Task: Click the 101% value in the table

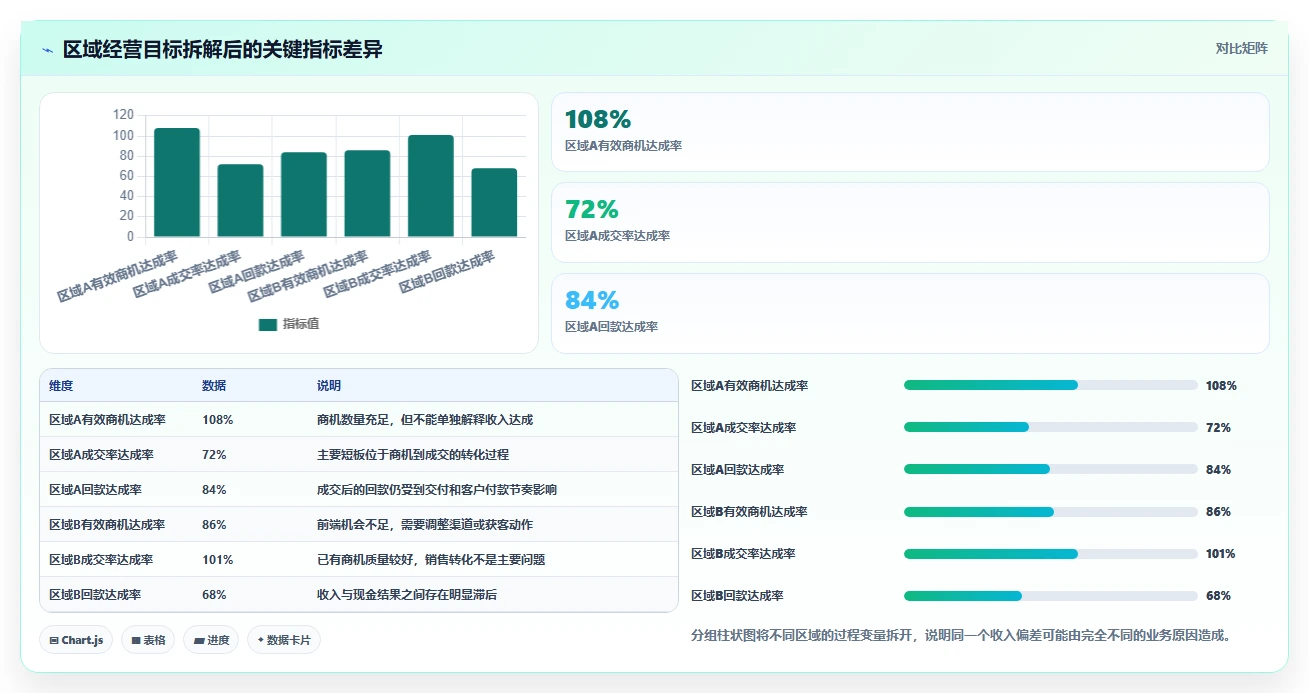Action: [217, 560]
